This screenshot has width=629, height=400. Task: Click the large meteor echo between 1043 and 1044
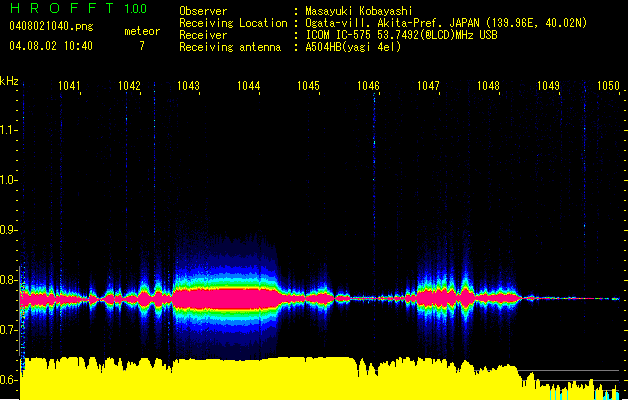[226, 299]
